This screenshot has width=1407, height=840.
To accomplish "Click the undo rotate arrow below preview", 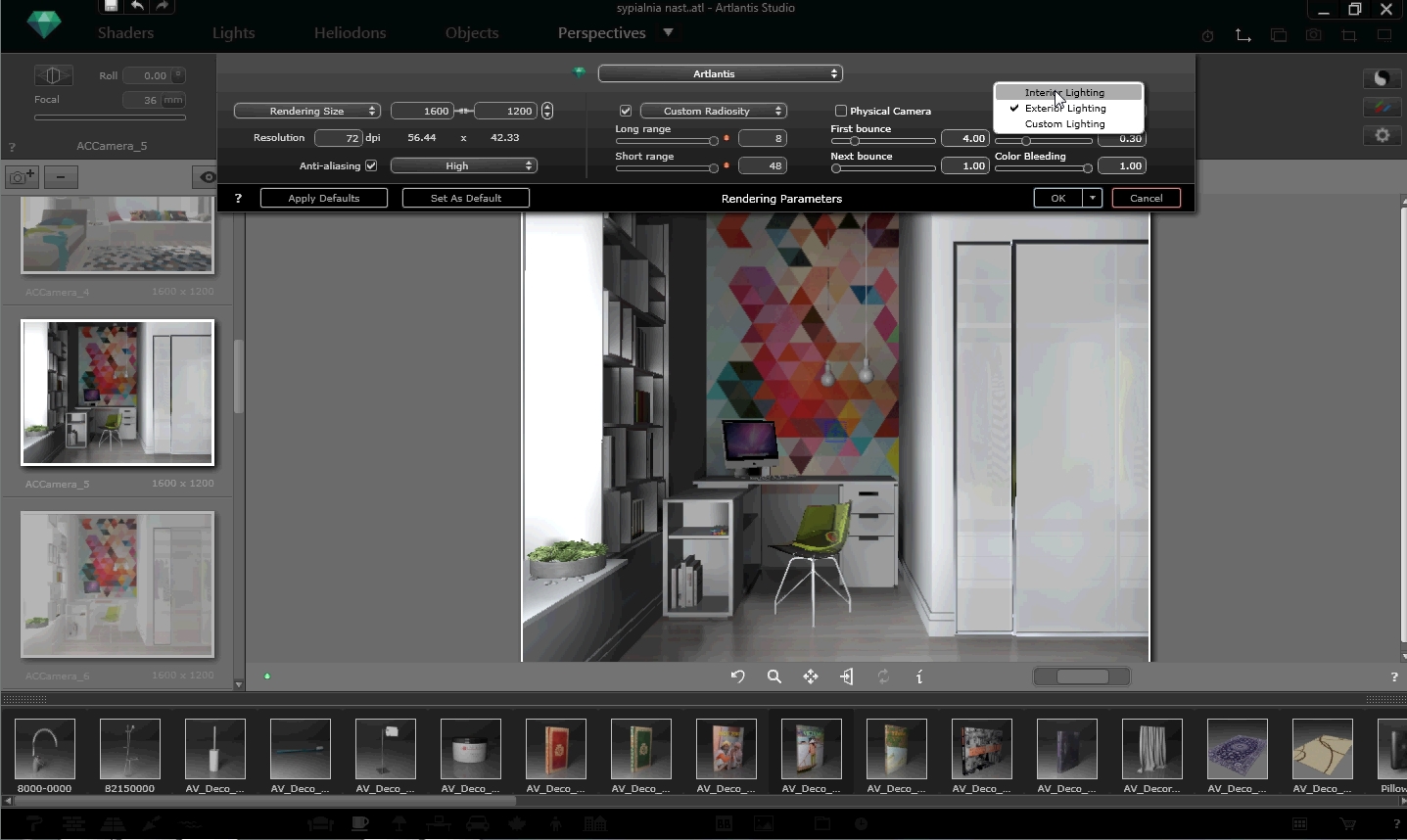I will [x=737, y=677].
